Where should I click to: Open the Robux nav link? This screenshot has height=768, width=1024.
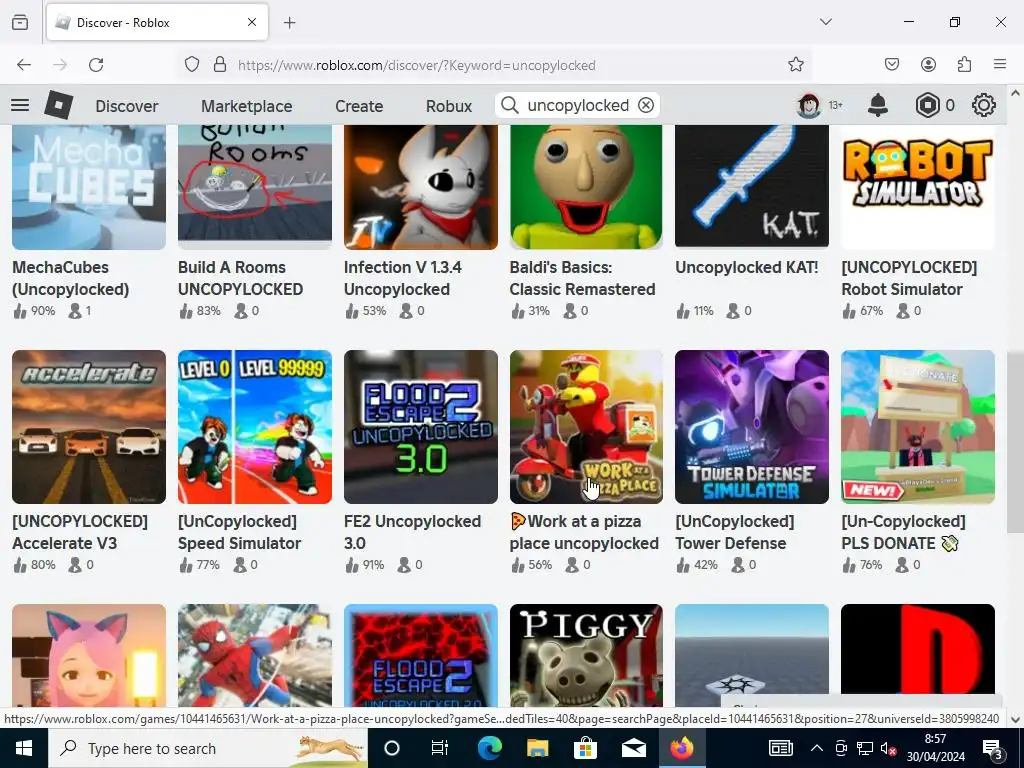(x=449, y=106)
